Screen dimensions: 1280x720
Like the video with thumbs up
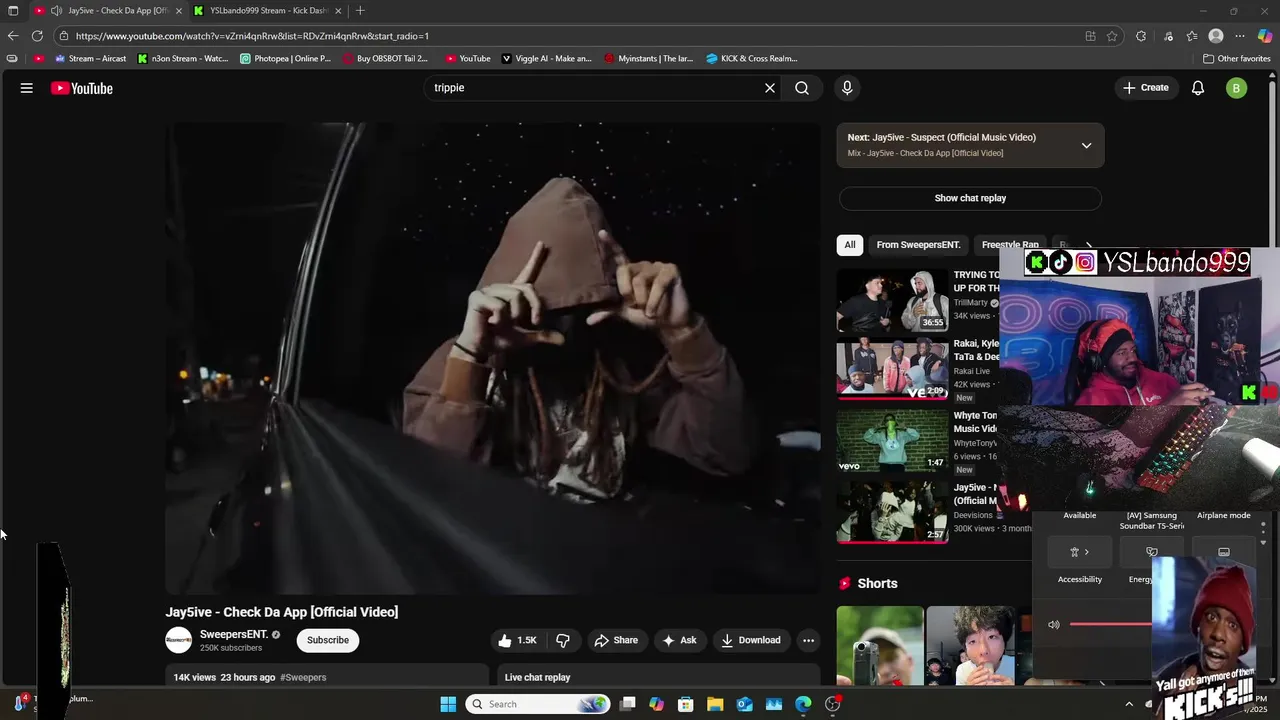519,640
